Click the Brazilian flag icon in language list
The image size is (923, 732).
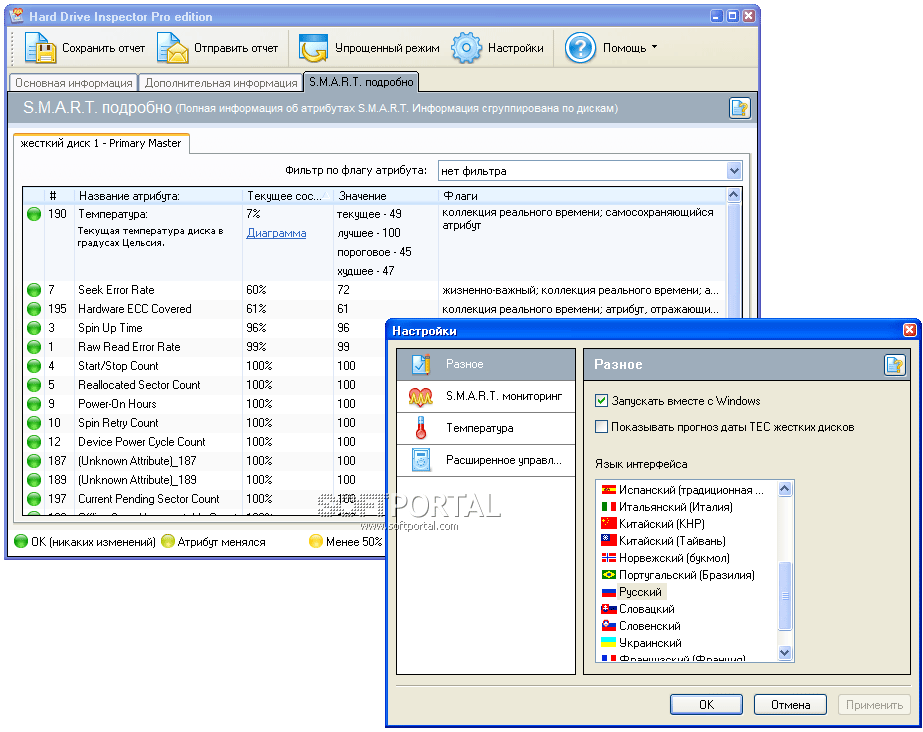(x=609, y=574)
